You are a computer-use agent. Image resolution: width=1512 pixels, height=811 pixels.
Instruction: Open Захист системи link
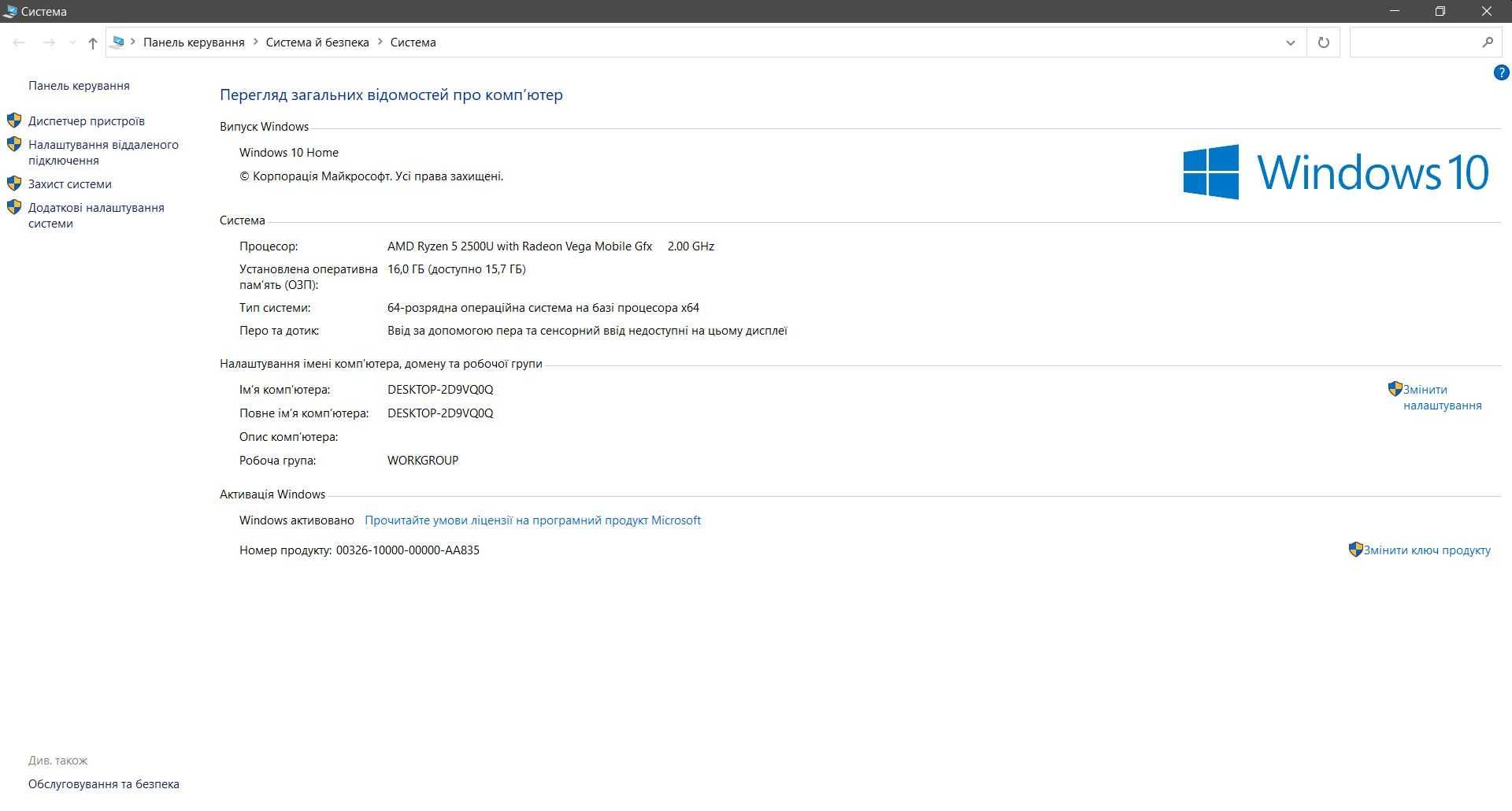(x=70, y=184)
